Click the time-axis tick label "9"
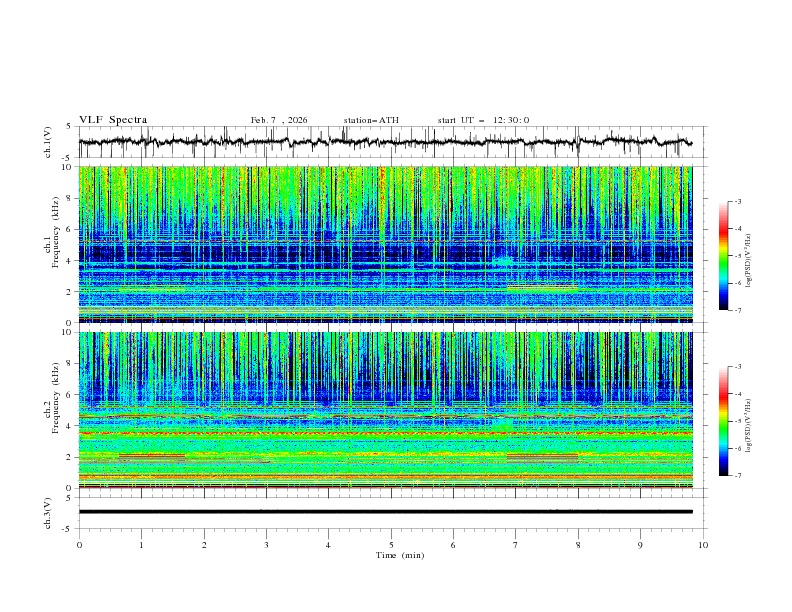Image resolution: width=792 pixels, height=612 pixels. tap(640, 545)
